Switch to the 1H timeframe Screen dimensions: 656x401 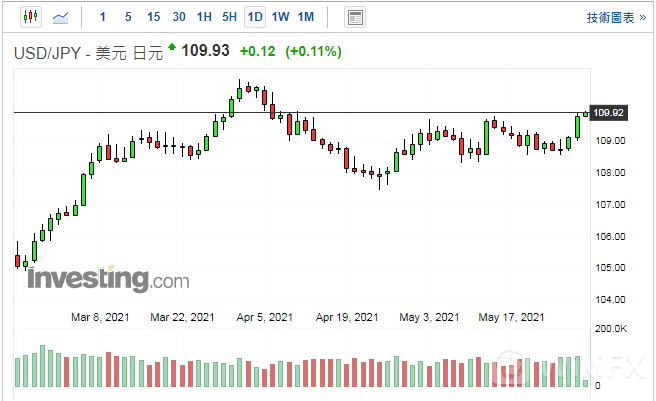[204, 17]
